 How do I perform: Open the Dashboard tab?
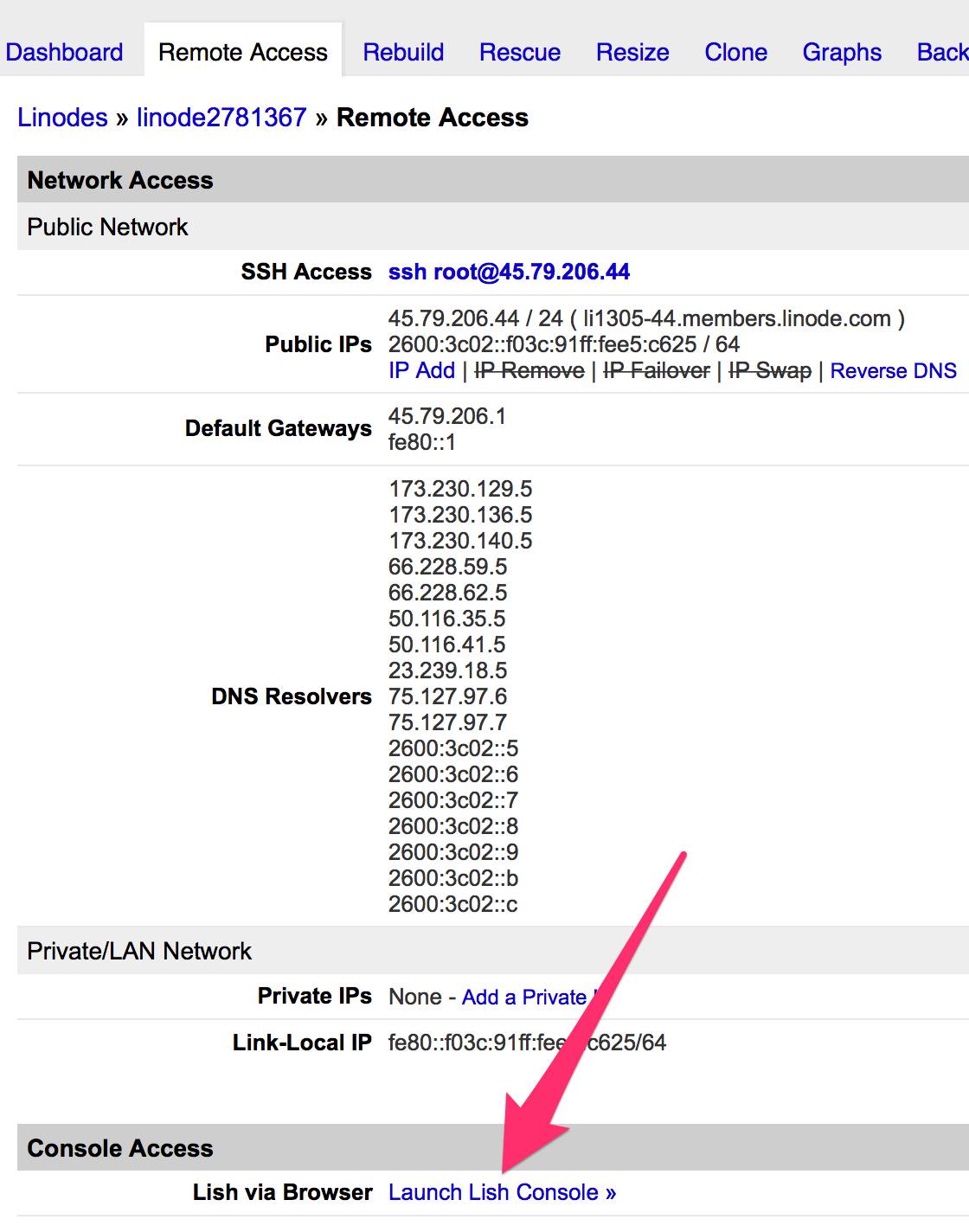[x=64, y=52]
